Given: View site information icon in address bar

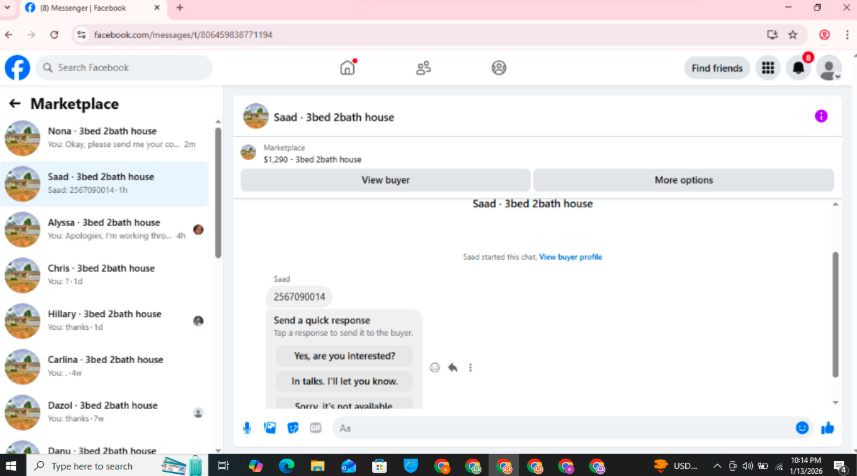Looking at the screenshot, I should point(81,34).
